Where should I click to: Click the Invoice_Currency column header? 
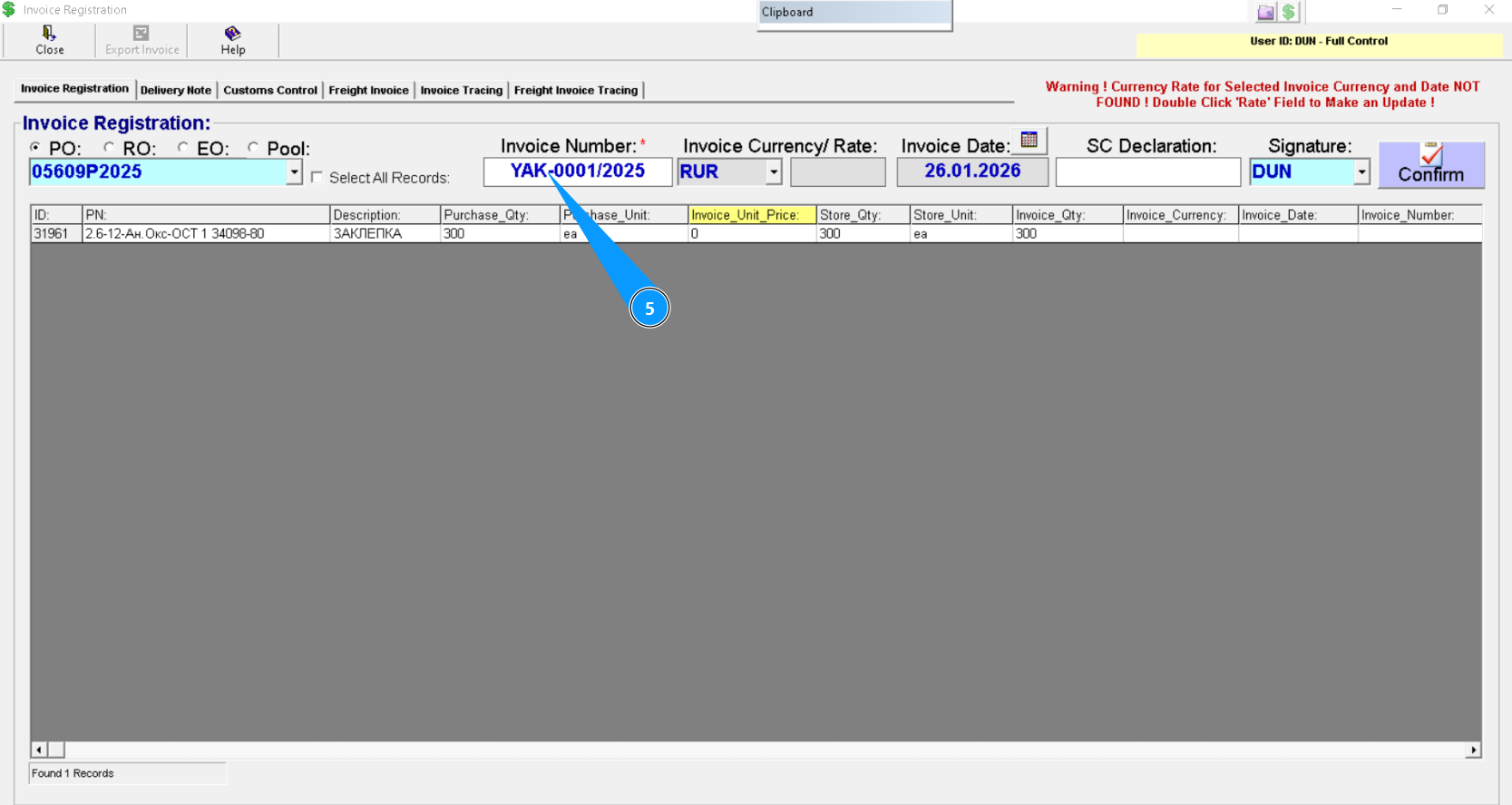pyautogui.click(x=1181, y=215)
